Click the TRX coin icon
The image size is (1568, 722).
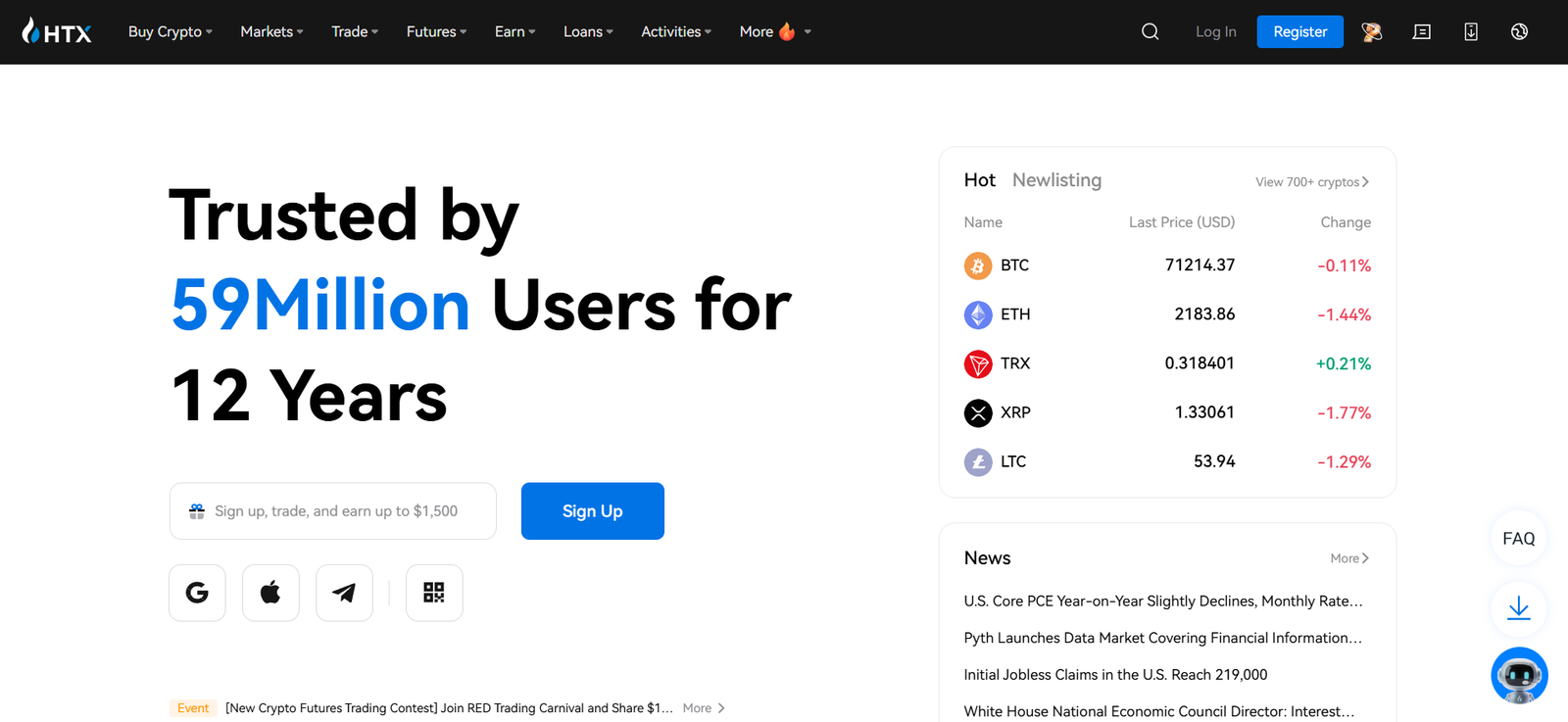978,363
